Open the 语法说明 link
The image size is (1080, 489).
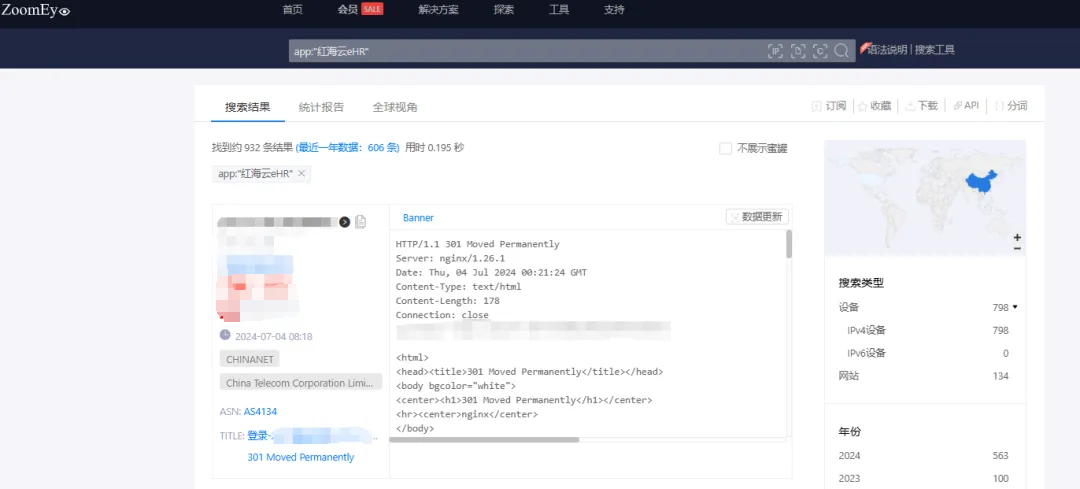point(887,50)
